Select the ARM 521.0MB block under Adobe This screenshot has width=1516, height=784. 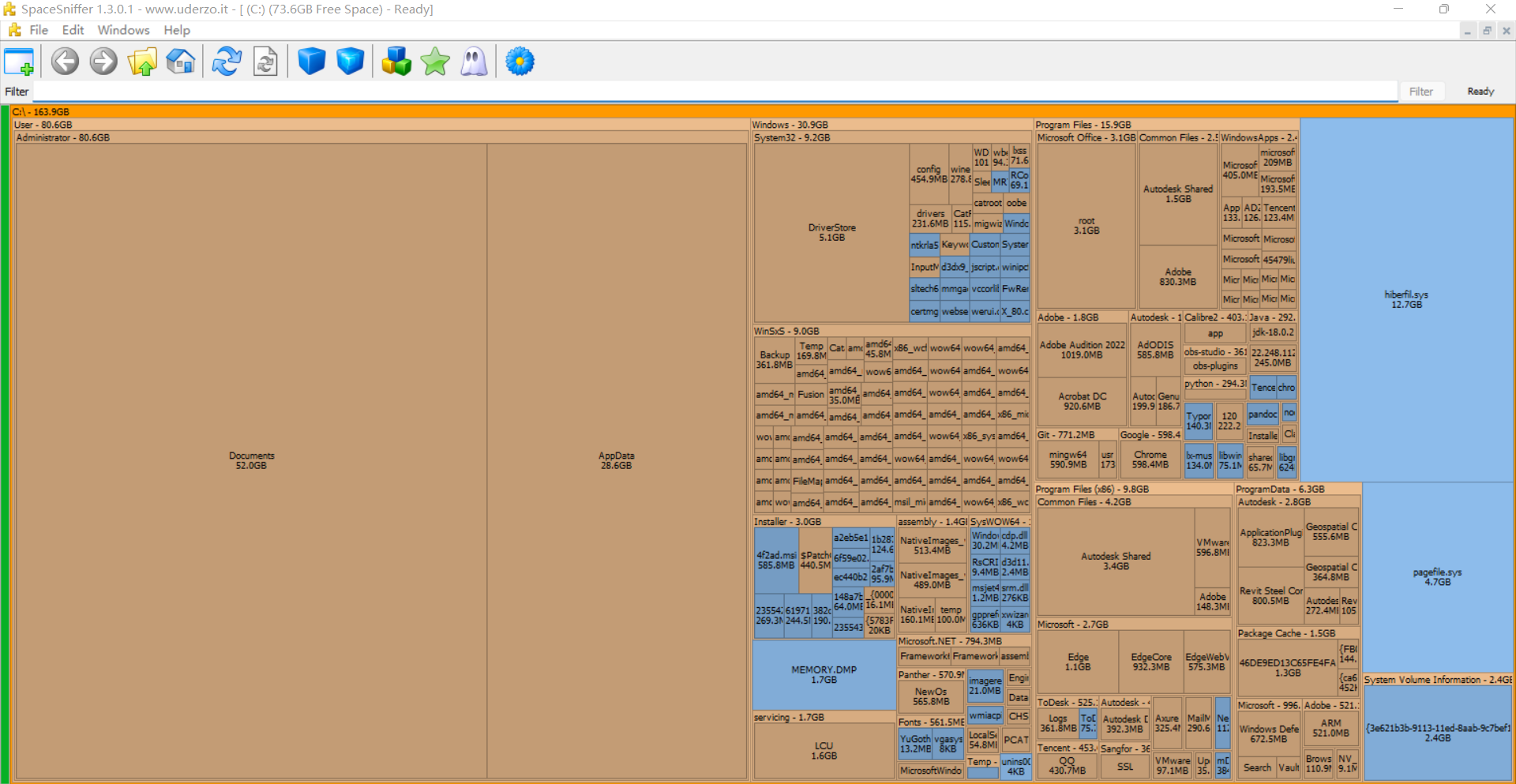(1330, 728)
